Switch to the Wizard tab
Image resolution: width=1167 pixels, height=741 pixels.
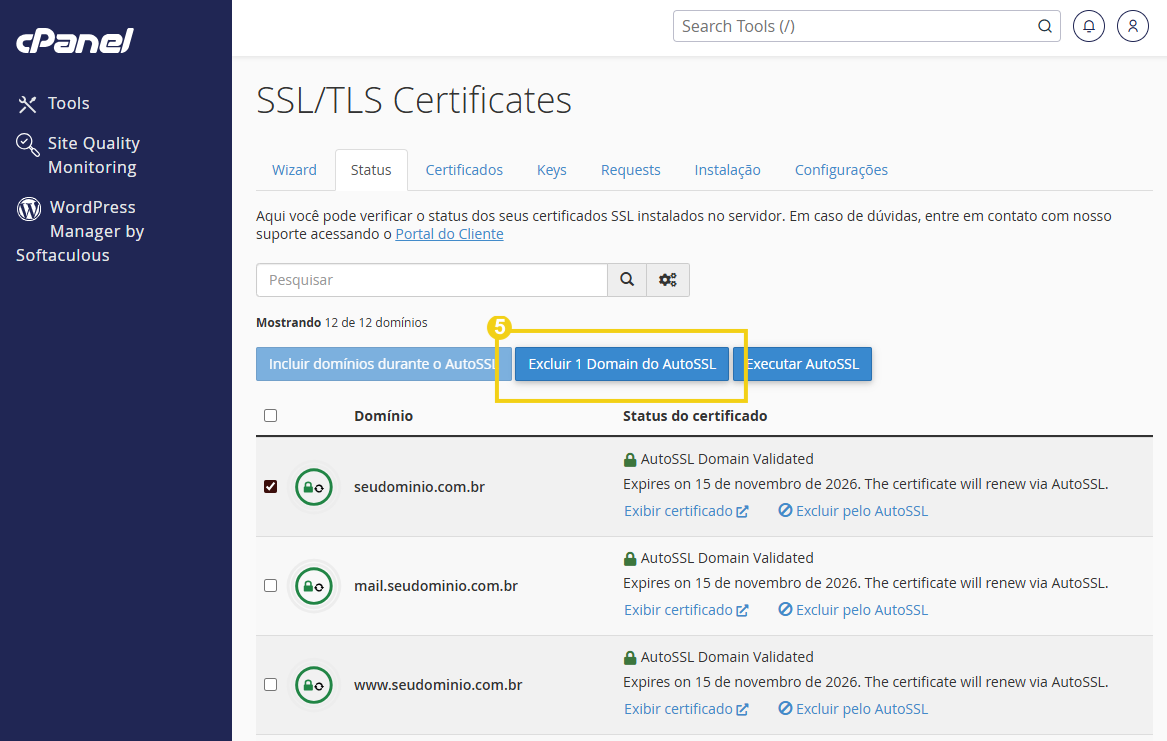click(294, 170)
